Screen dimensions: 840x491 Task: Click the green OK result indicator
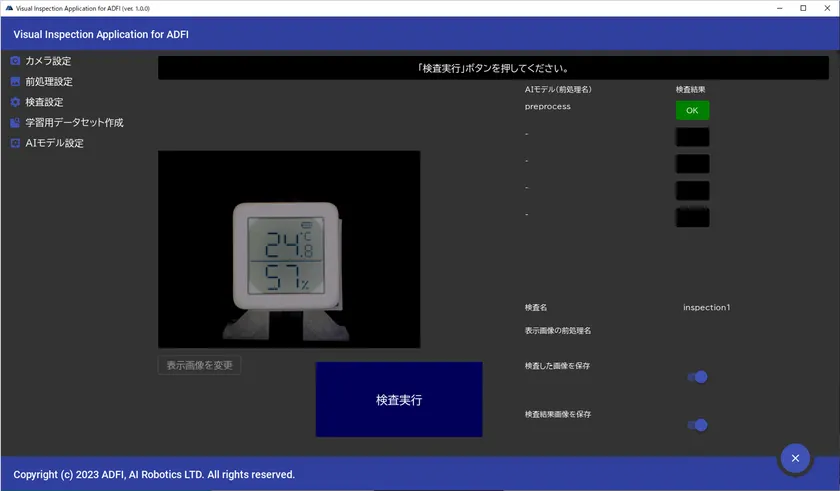(x=692, y=110)
